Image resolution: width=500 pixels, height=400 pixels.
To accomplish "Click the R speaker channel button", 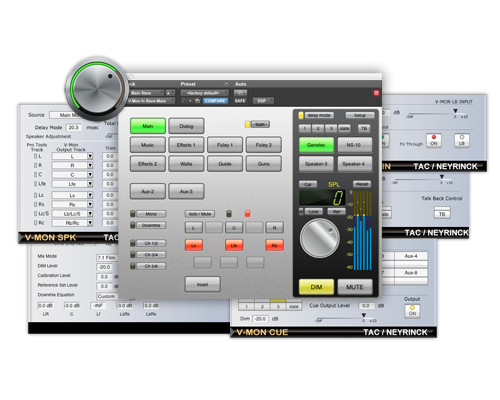I will point(274,228).
